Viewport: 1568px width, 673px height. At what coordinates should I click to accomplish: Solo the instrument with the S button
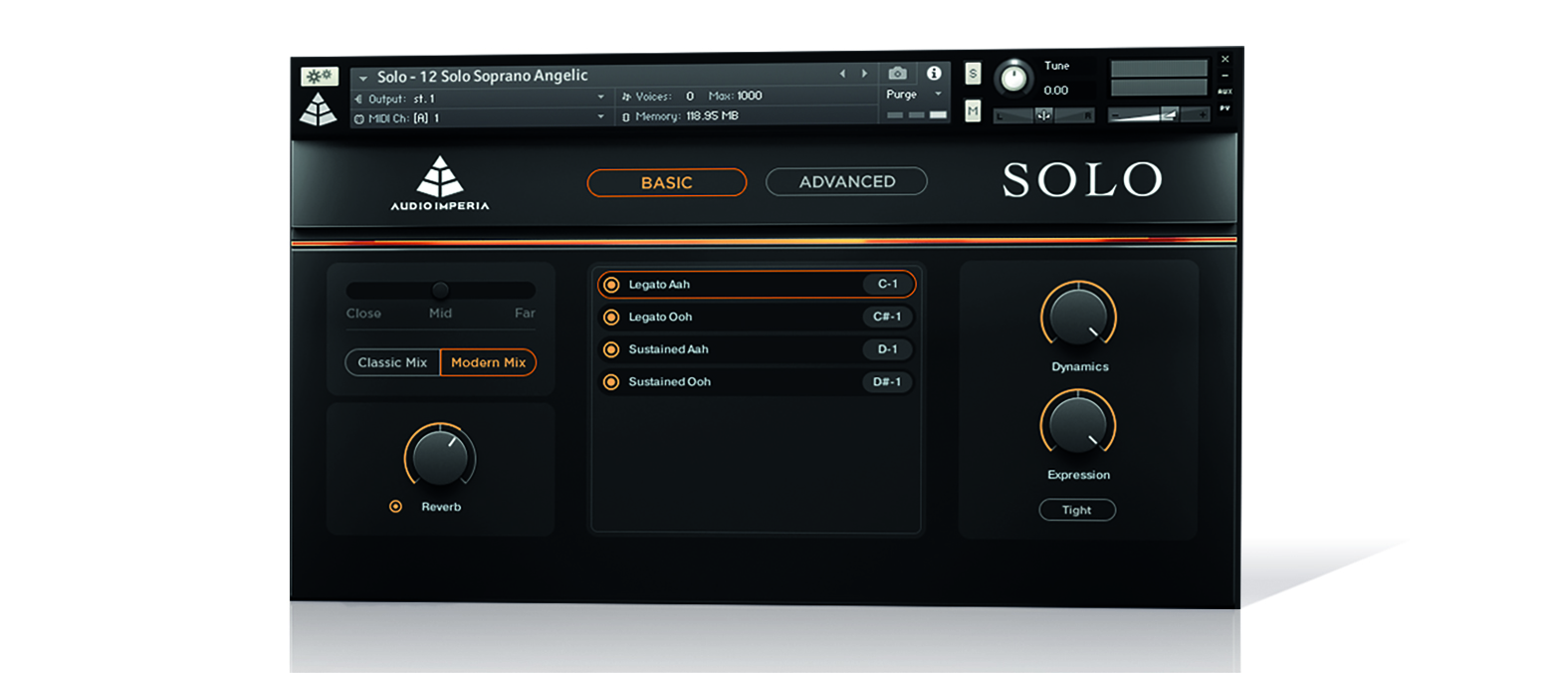[973, 74]
